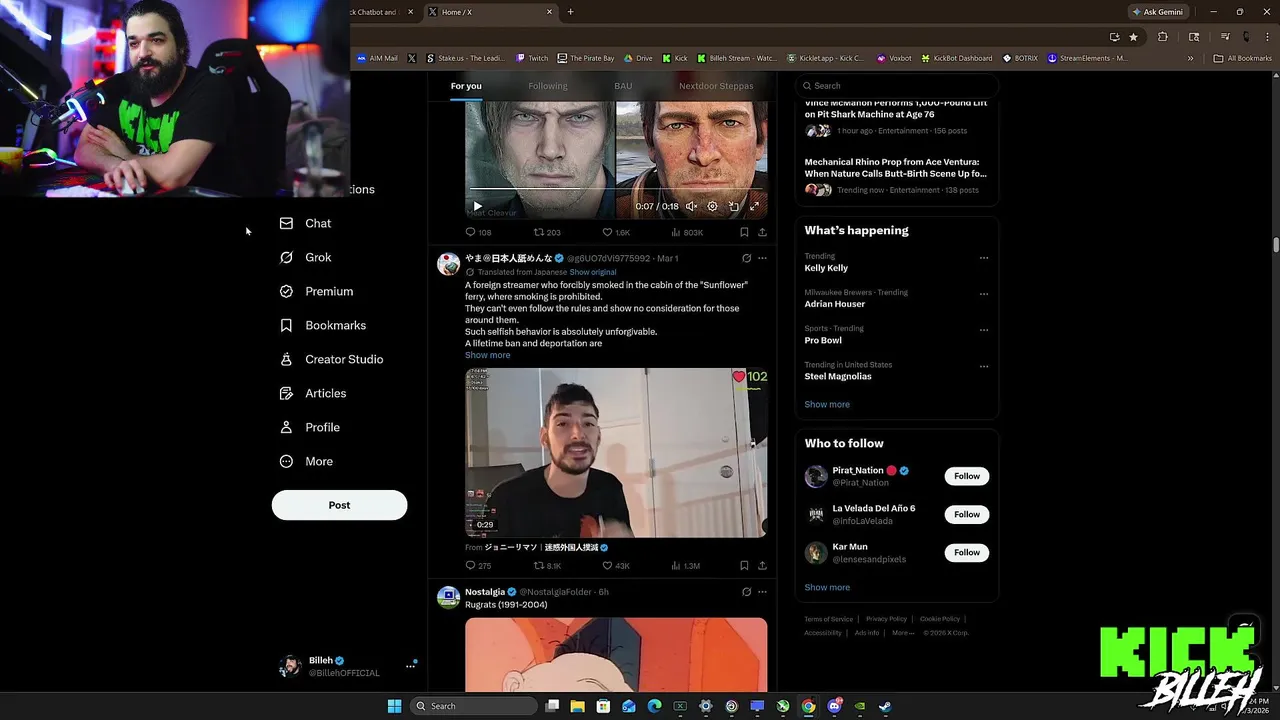
Task: Open Discord from the taskbar
Action: 835,706
